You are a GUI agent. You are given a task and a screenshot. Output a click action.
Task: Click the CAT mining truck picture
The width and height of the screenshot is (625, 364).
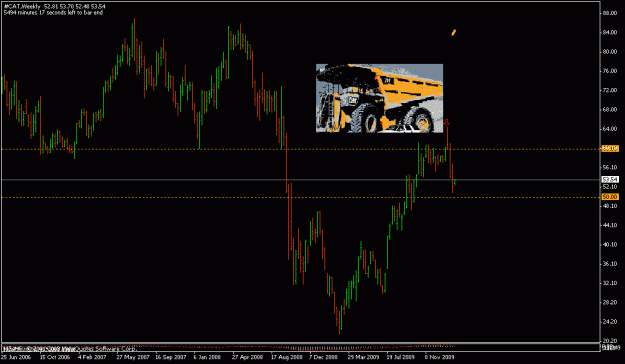click(379, 98)
